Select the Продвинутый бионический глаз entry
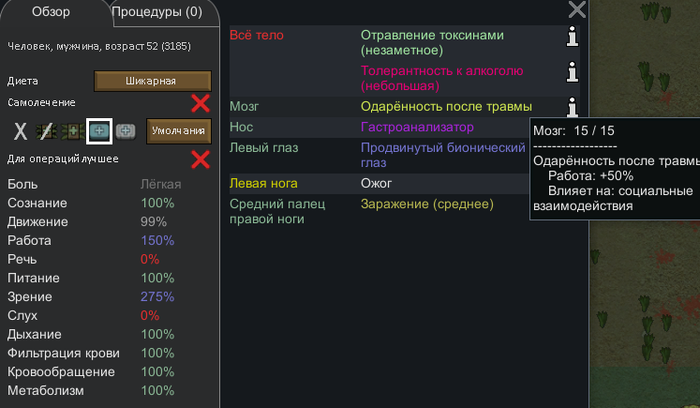 tap(443, 155)
